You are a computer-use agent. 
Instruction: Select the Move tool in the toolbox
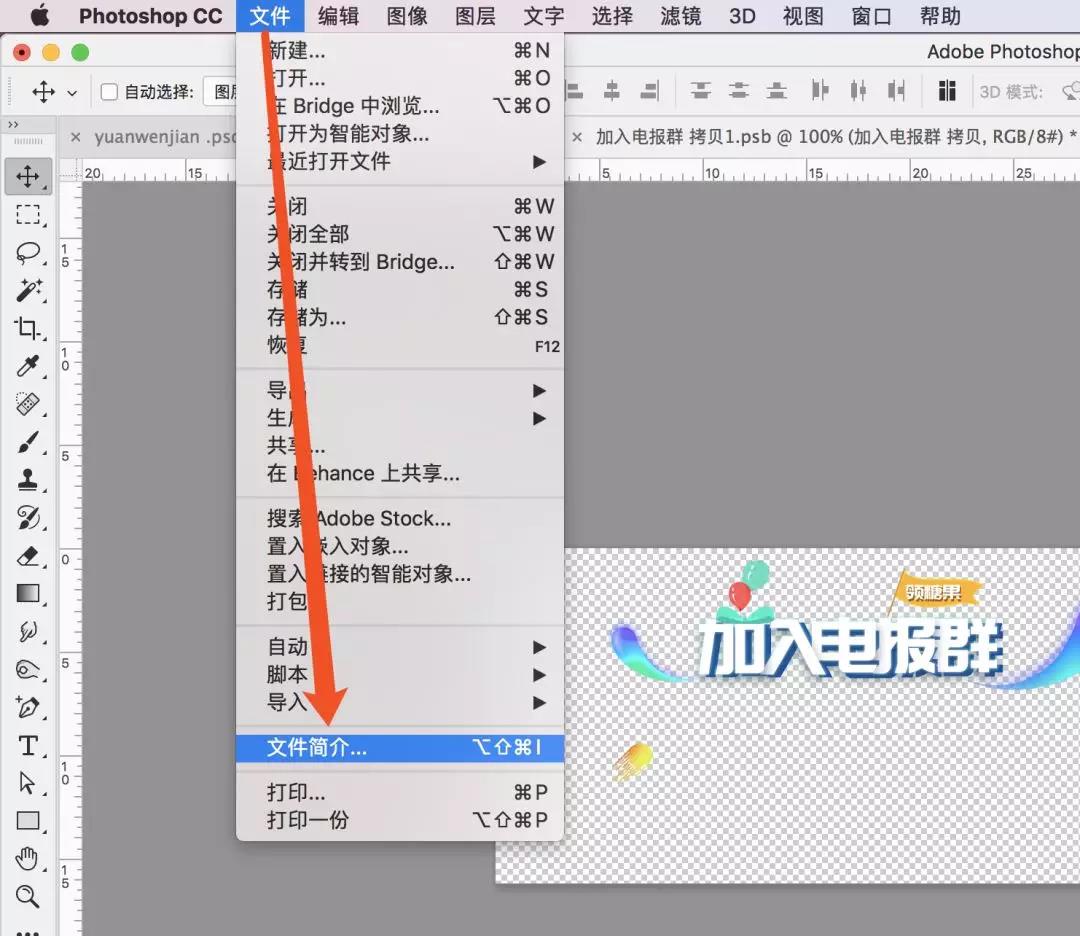pos(28,176)
